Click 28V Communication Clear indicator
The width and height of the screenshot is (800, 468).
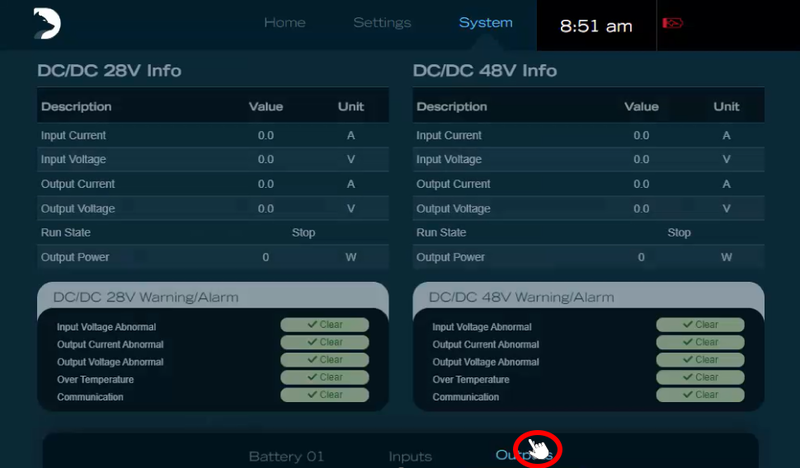click(x=324, y=395)
